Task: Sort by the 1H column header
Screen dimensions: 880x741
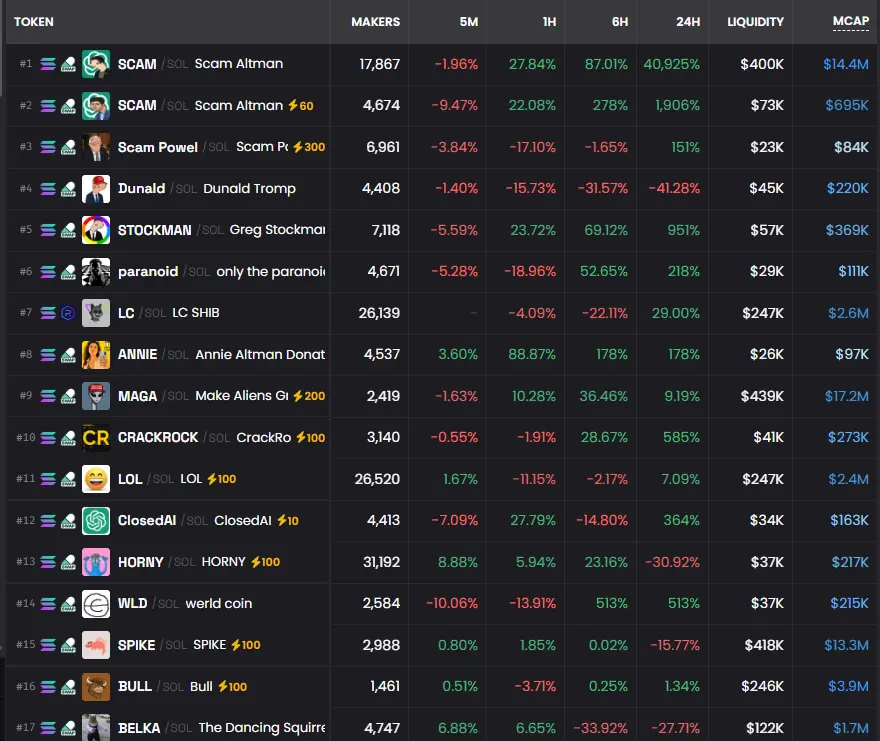Action: tap(549, 22)
